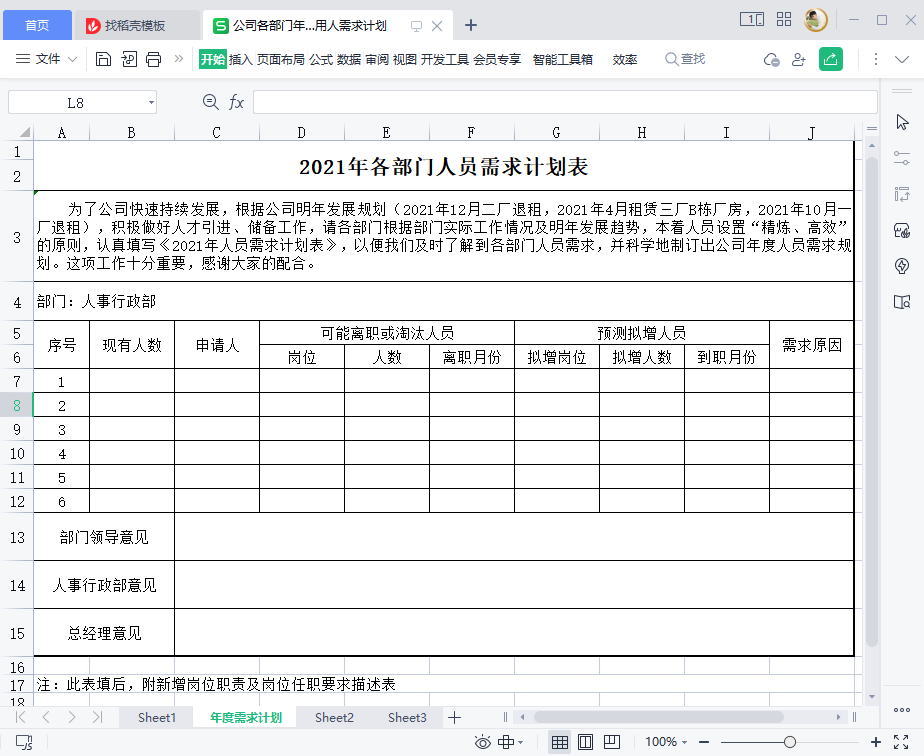Click the Save icon in toolbar

[103, 59]
